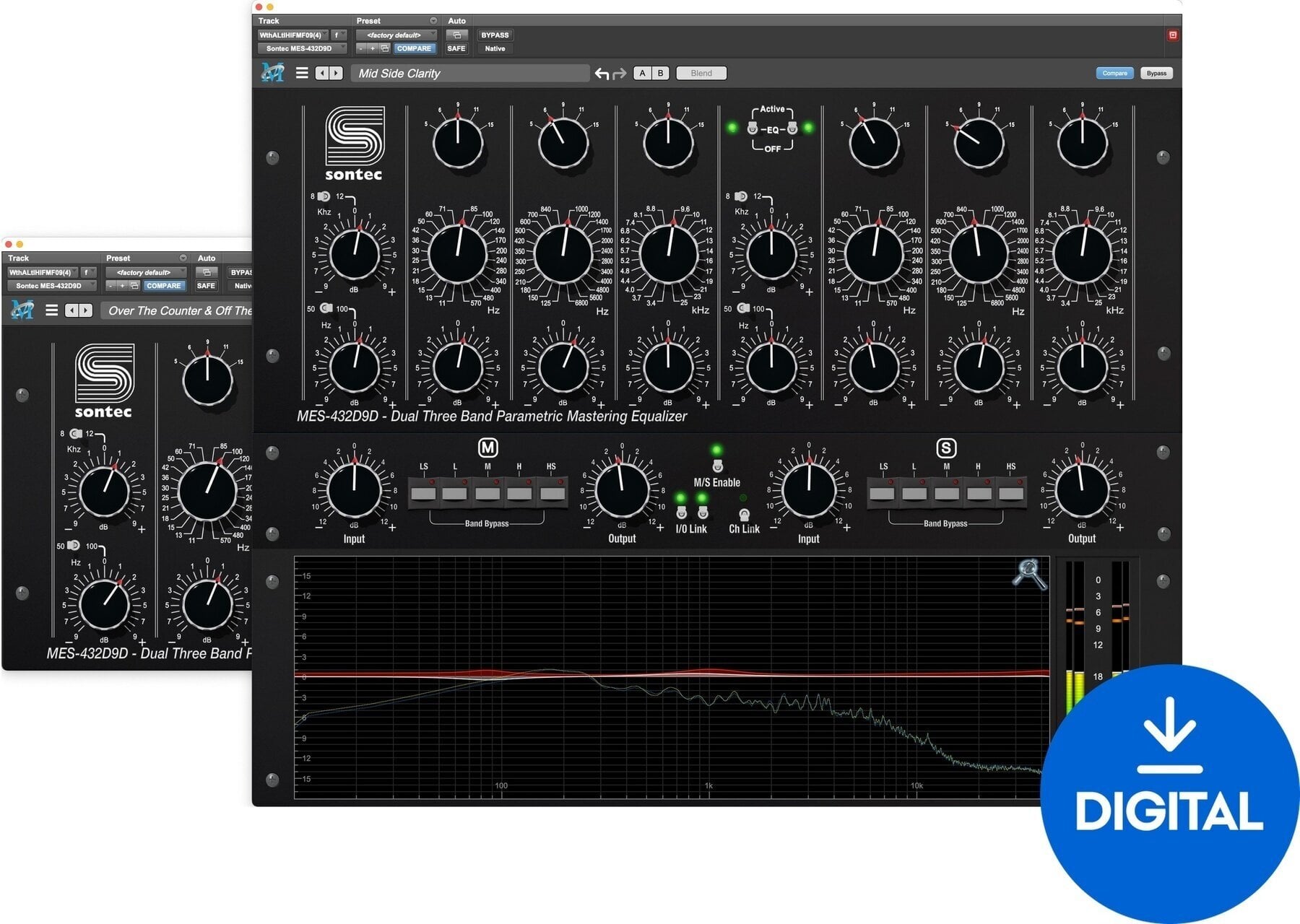Screen dimensions: 1300x924
Task: Undo the last change with the left arrow
Action: pos(602,74)
